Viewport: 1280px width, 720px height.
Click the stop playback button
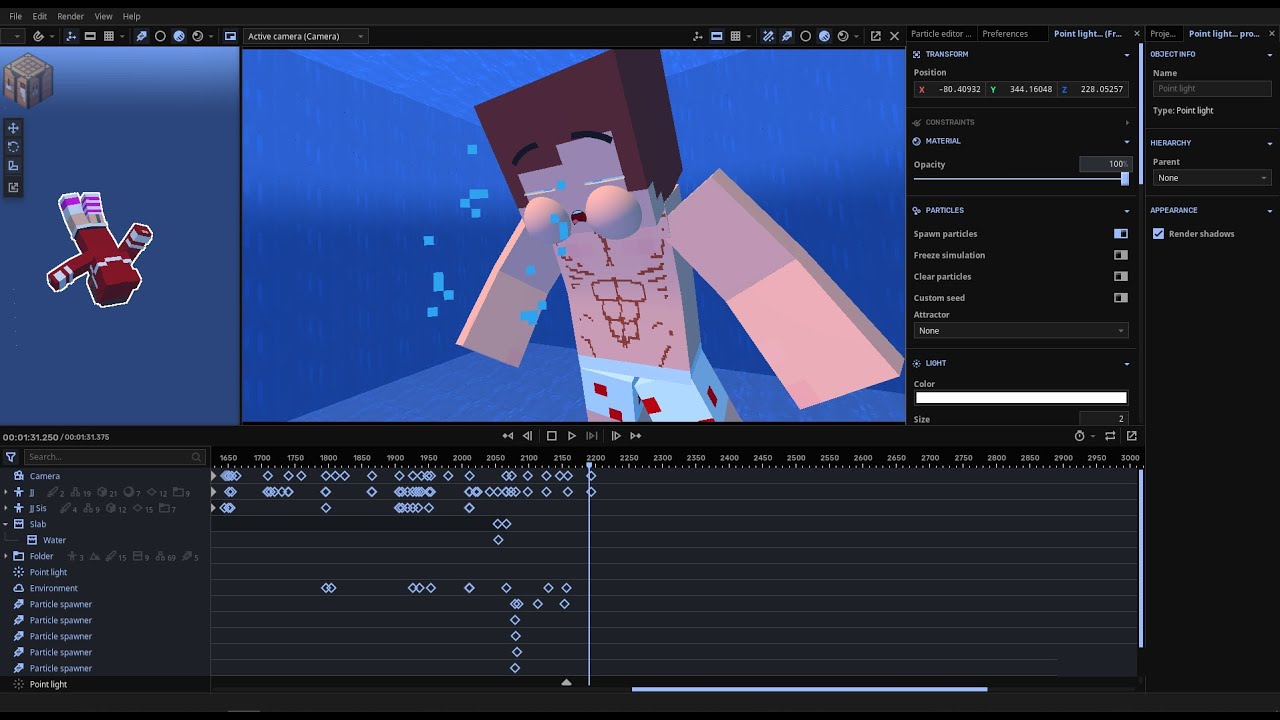pos(551,436)
